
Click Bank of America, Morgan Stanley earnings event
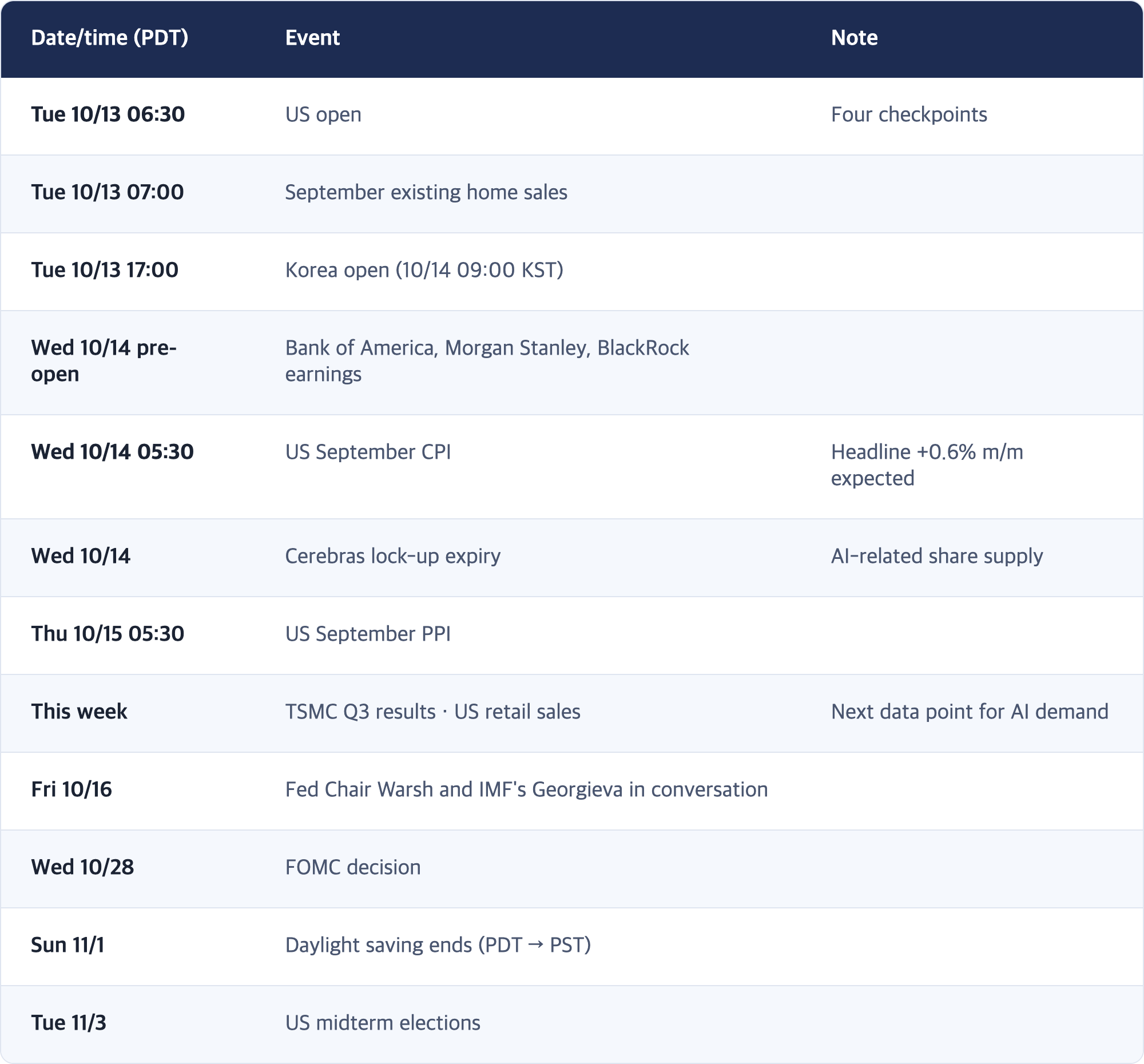pos(487,361)
